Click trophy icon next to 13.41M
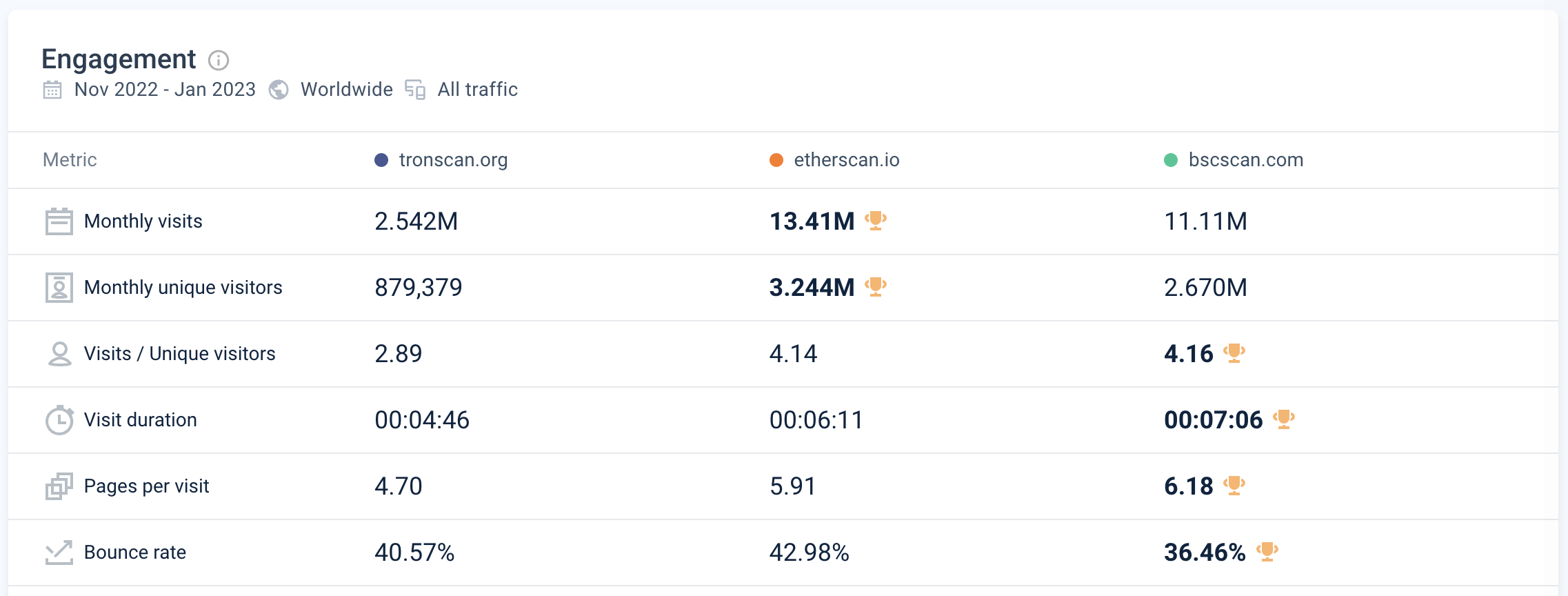 pyautogui.click(x=876, y=221)
